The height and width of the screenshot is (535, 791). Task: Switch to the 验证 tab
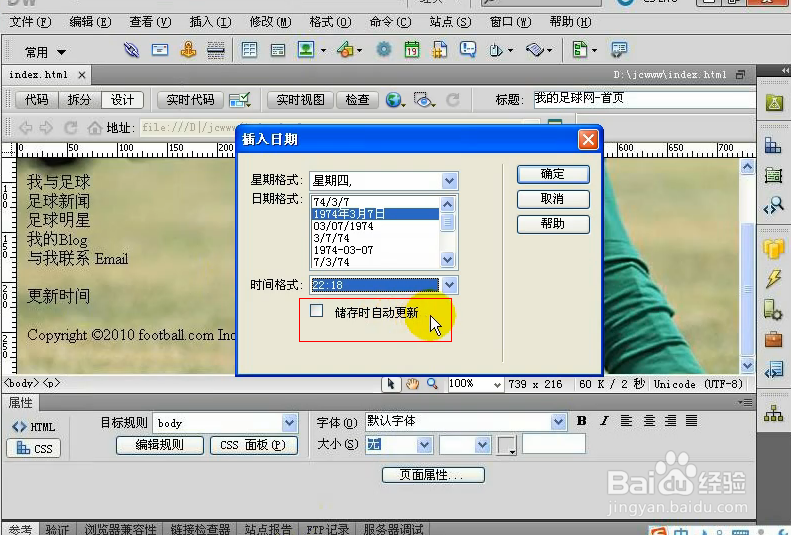tap(57, 529)
